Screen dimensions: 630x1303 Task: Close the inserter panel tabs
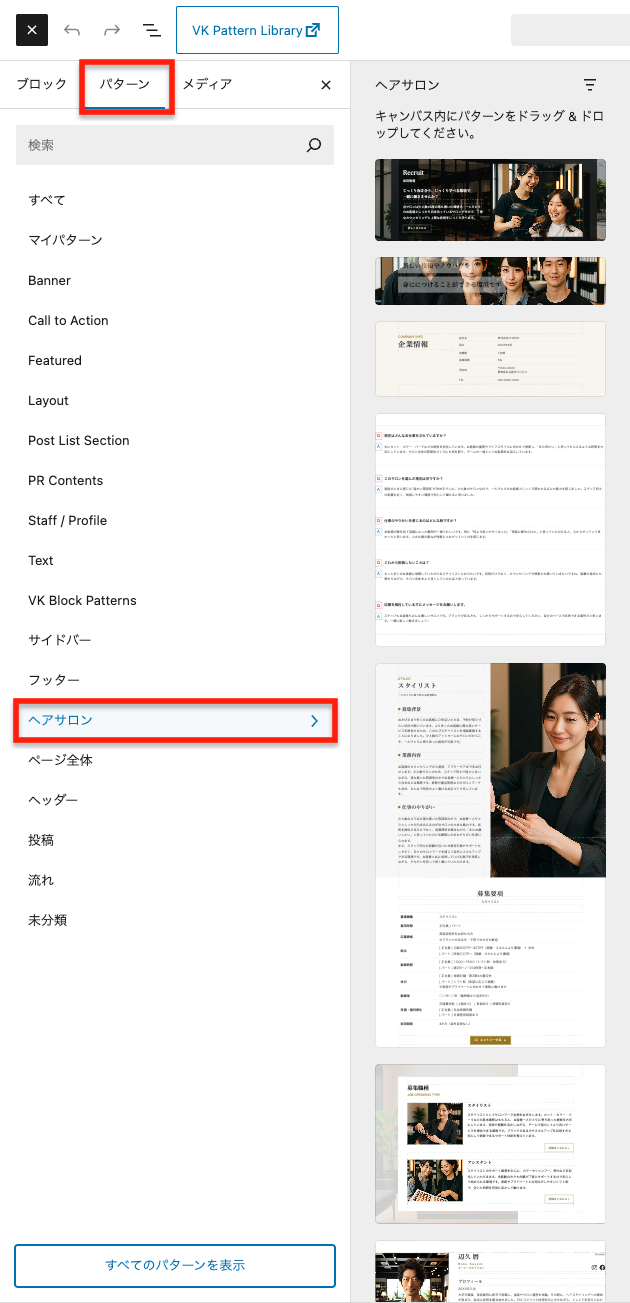[x=325, y=85]
